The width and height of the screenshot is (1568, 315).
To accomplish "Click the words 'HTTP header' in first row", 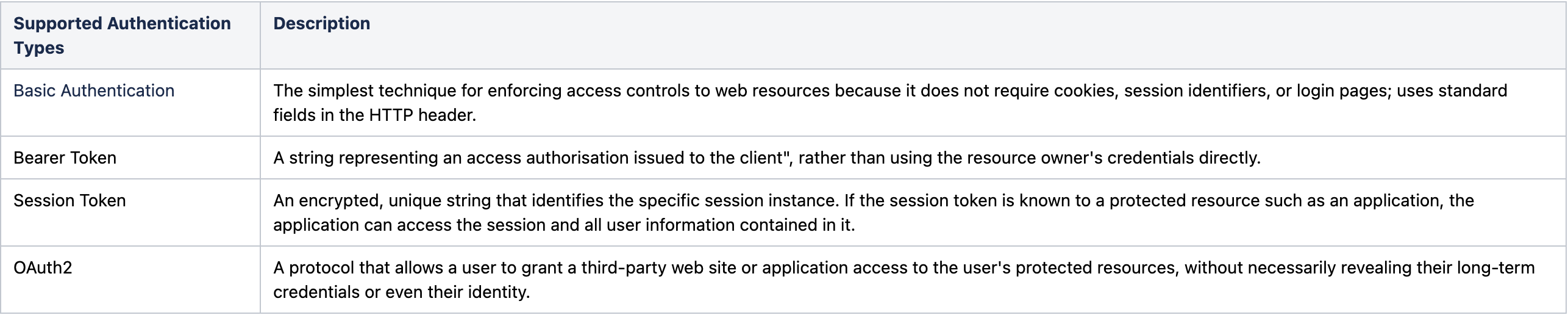I will (x=422, y=115).
